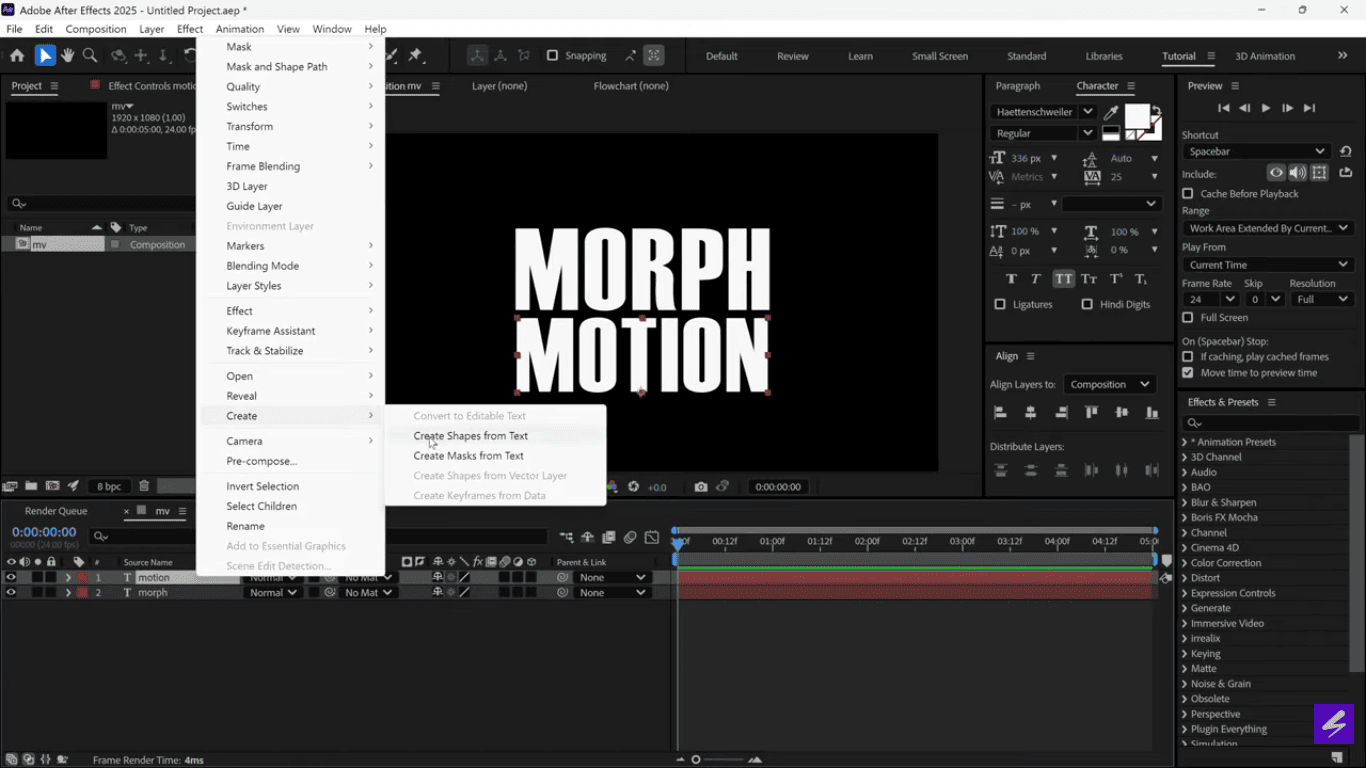
Task: Apply Subscript text style
Action: [x=1141, y=279]
